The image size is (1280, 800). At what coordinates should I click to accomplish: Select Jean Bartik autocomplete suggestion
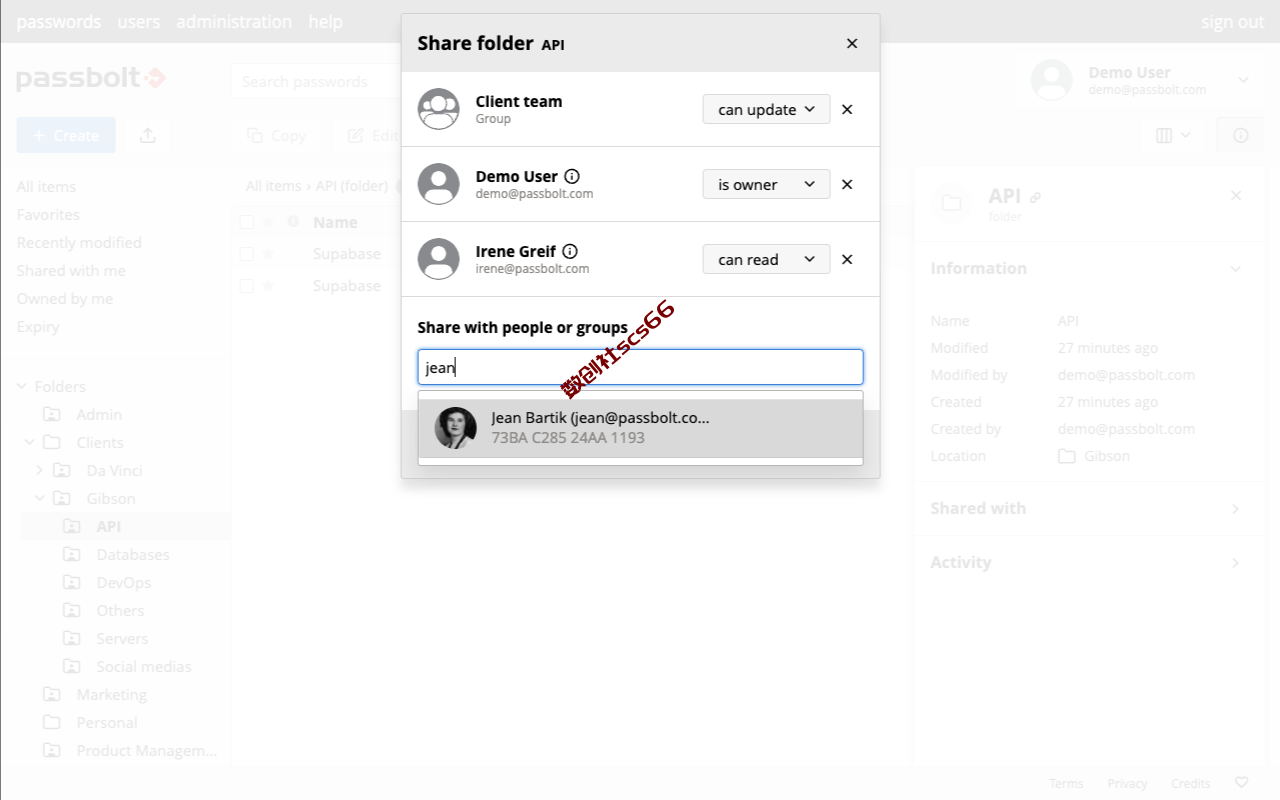(640, 428)
